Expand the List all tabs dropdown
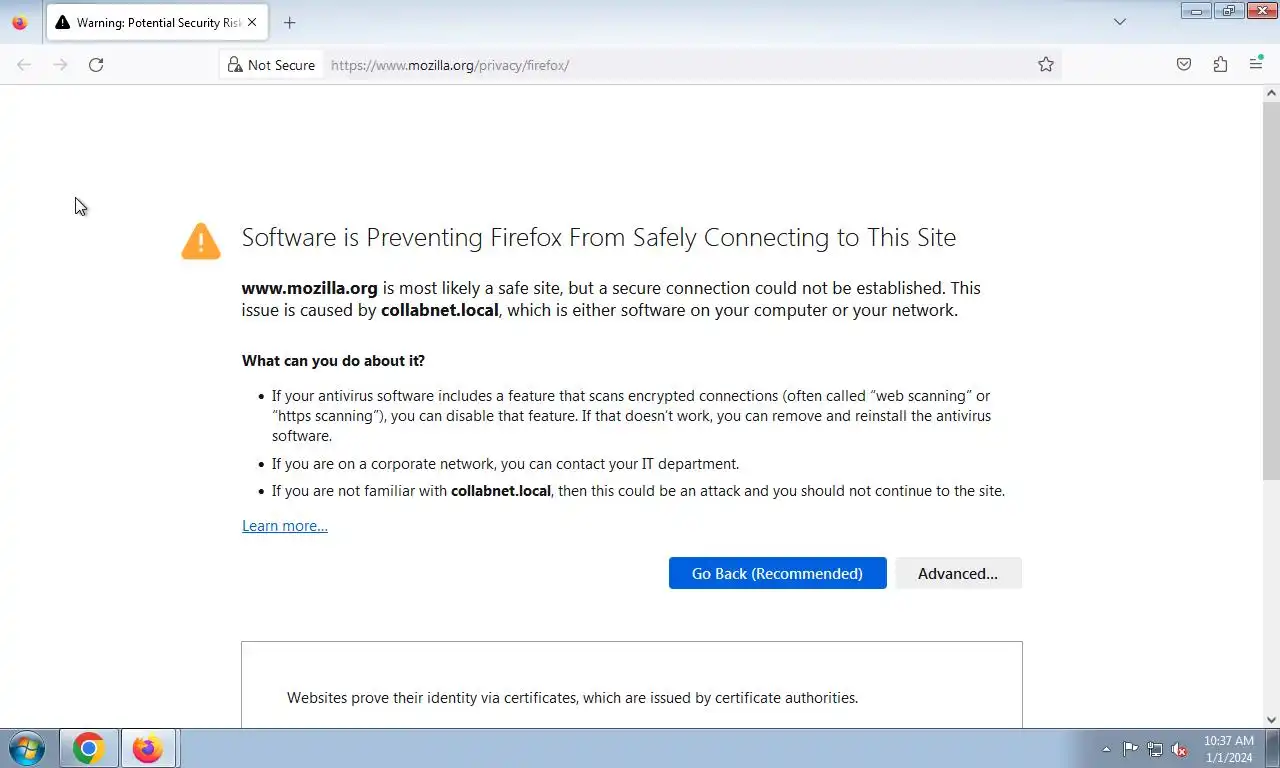 [1120, 22]
